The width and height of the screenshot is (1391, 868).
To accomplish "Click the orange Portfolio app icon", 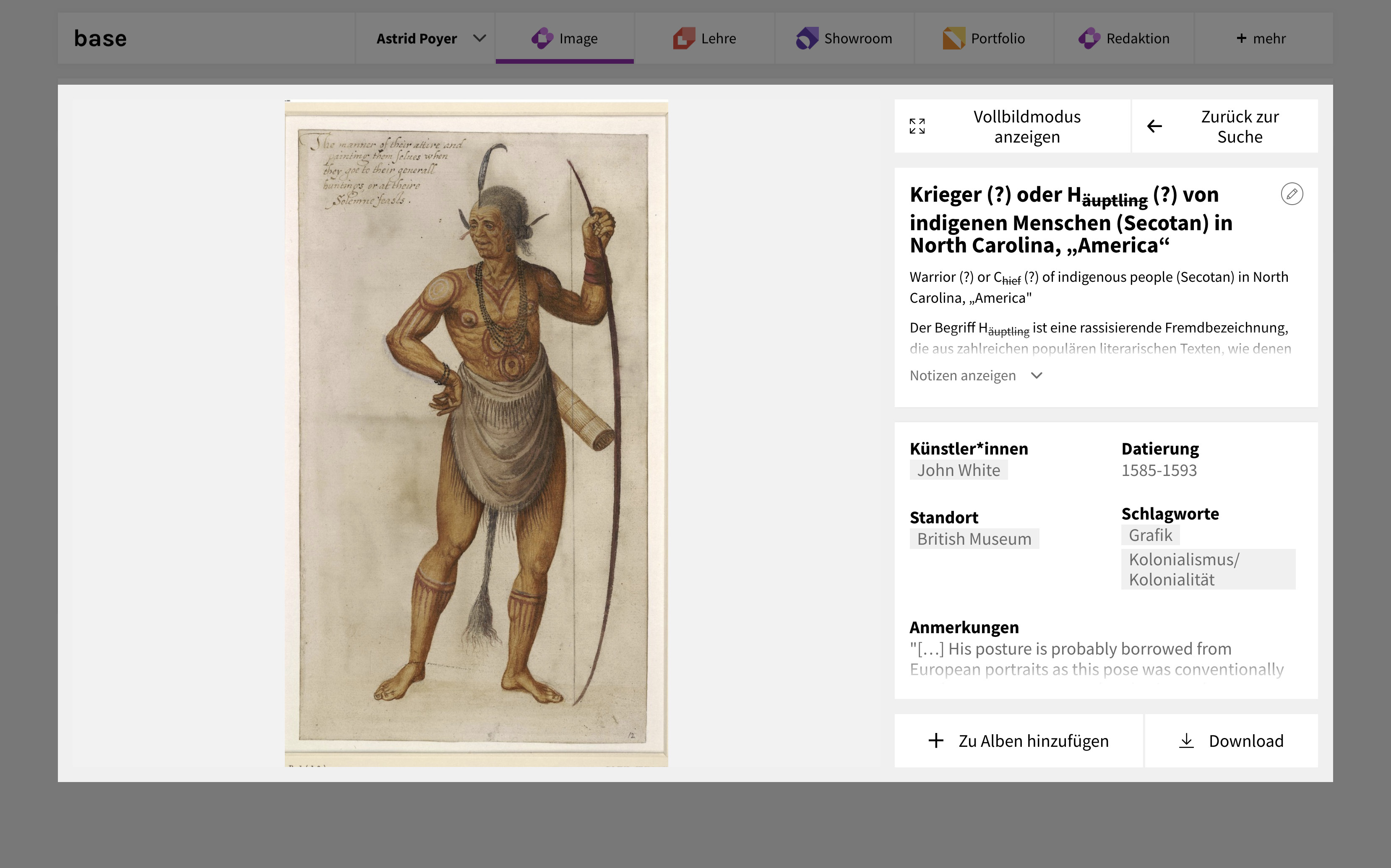I will tap(953, 39).
